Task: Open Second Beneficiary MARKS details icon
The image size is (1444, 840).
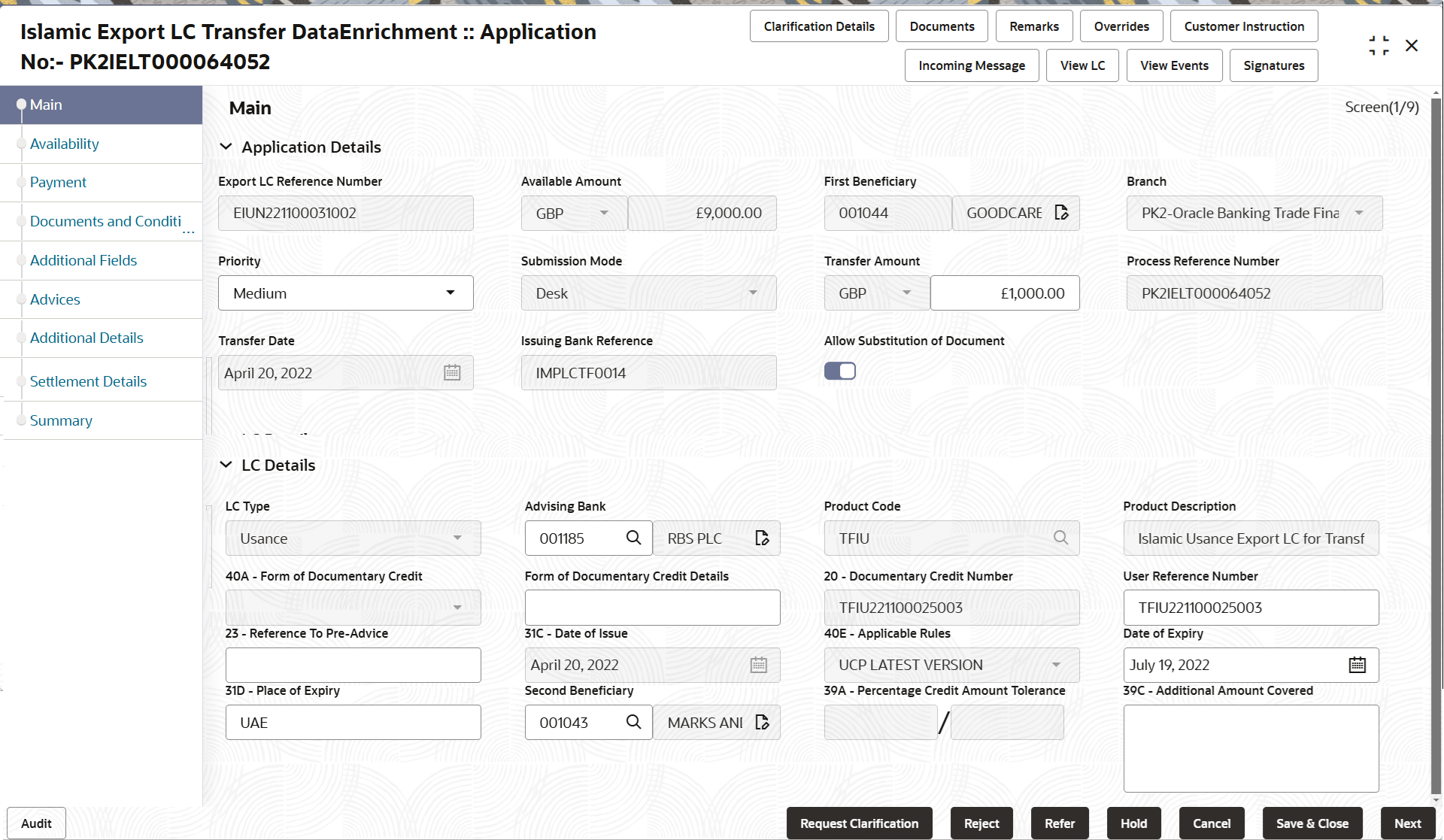Action: coord(762,722)
